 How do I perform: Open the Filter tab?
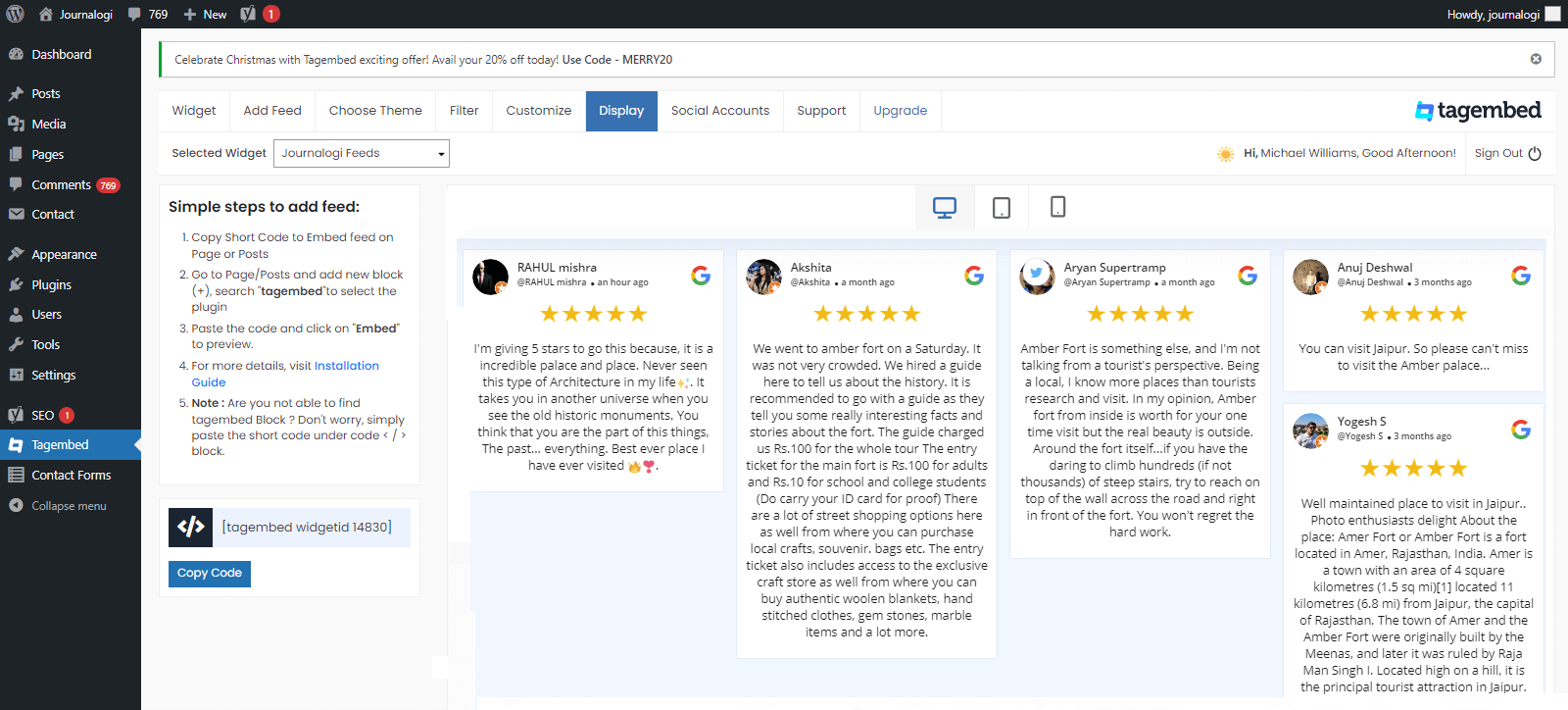464,111
